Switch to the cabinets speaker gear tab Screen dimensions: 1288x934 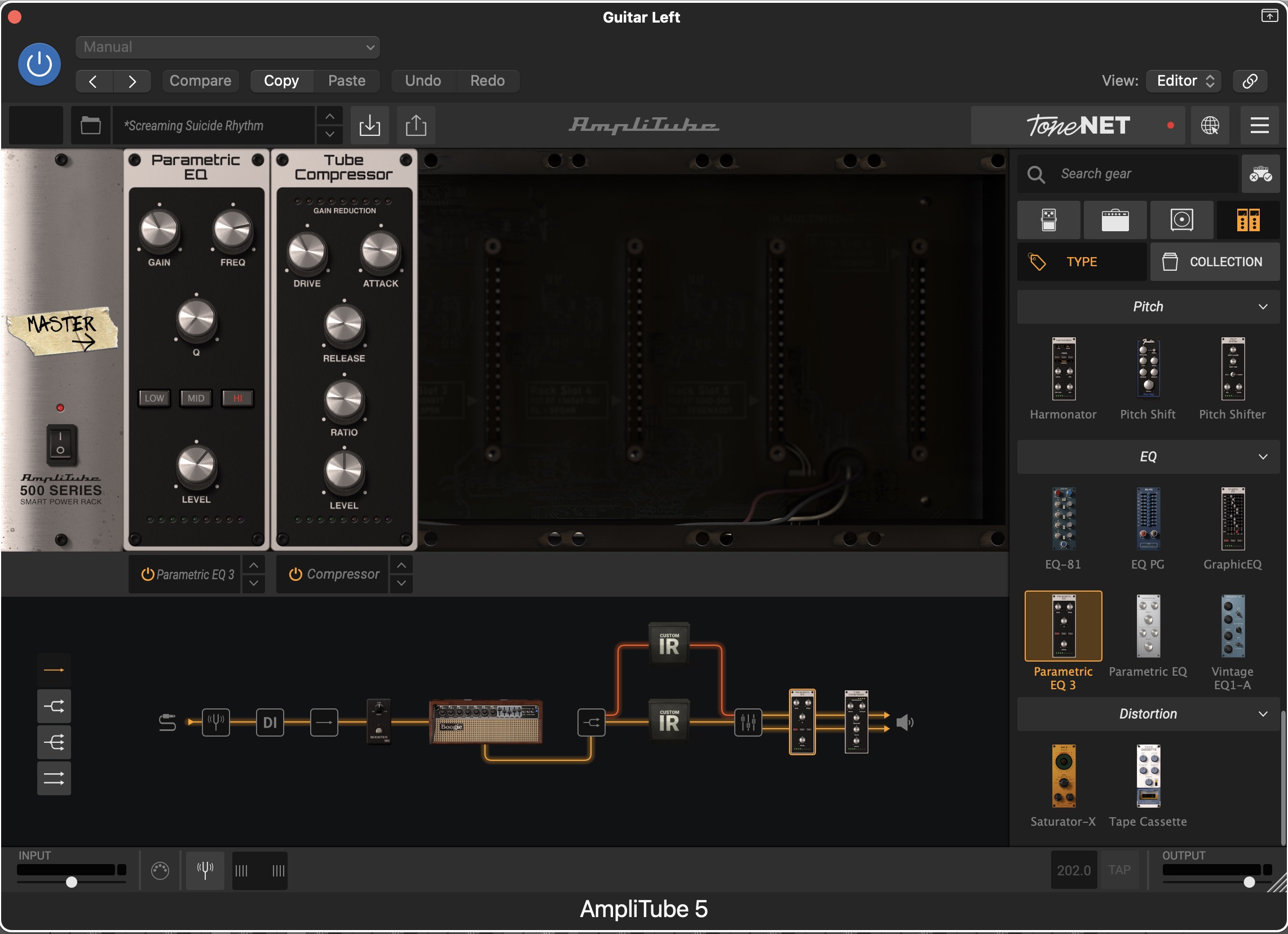1183,221
